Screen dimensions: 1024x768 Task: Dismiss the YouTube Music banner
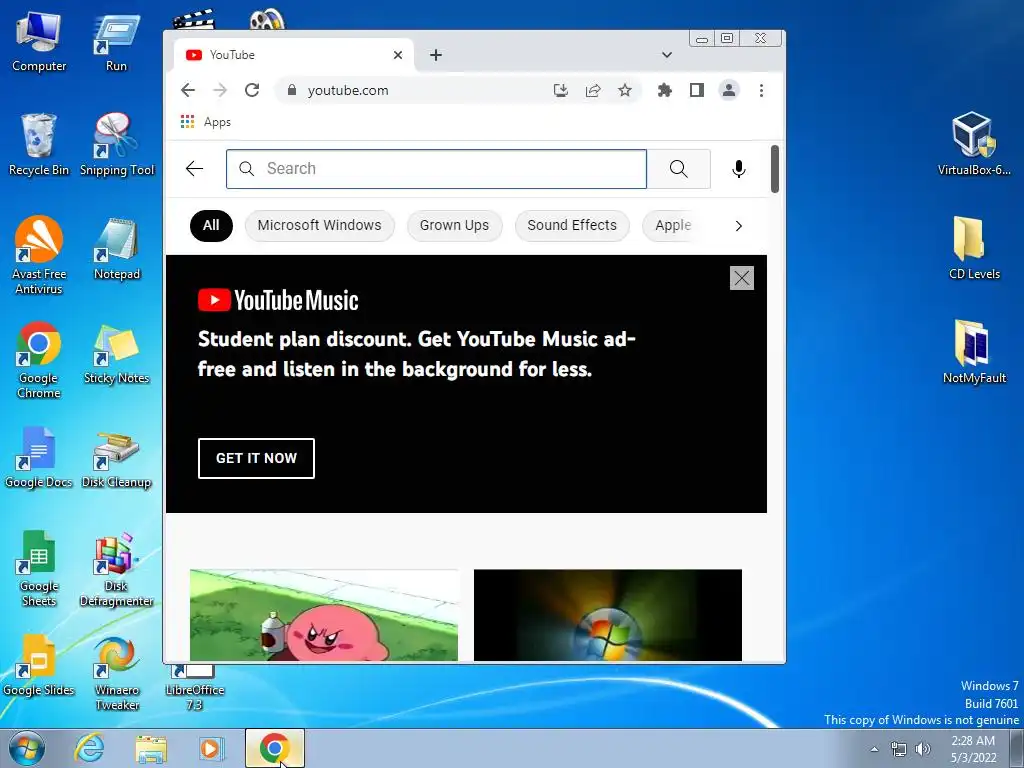[x=742, y=278]
